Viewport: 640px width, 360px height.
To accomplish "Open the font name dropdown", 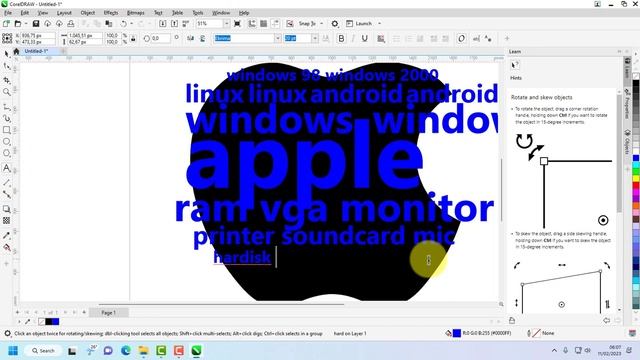I will 278,38.
